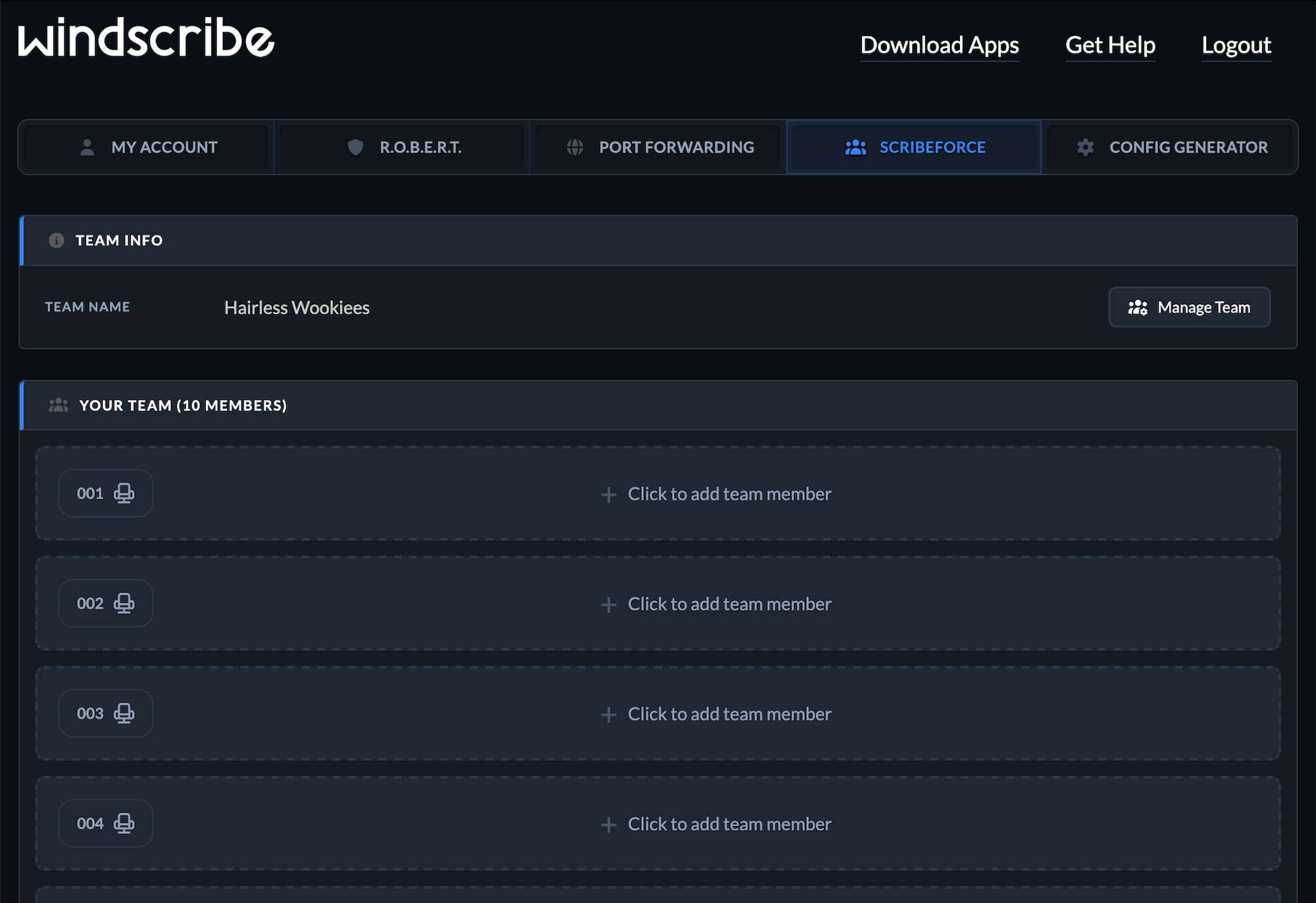
Task: Log out using the Logout link
Action: point(1236,45)
